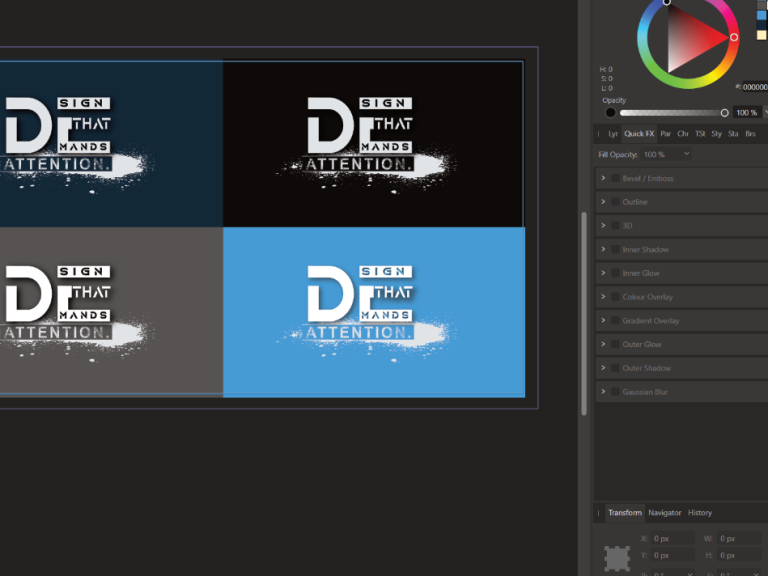This screenshot has height=576, width=768.
Task: Open the History tab
Action: click(x=700, y=513)
